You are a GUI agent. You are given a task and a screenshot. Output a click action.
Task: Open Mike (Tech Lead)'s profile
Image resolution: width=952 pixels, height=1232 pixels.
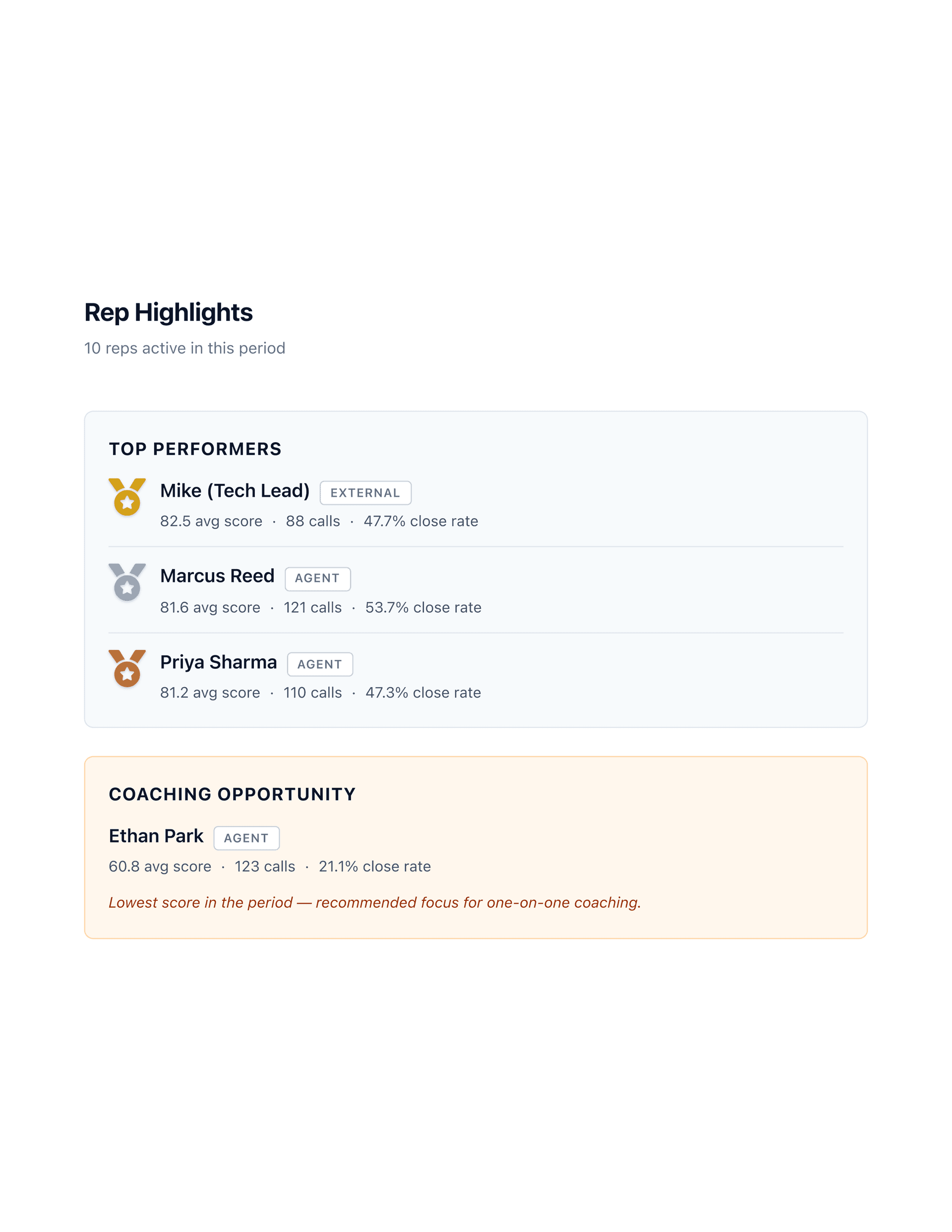235,490
